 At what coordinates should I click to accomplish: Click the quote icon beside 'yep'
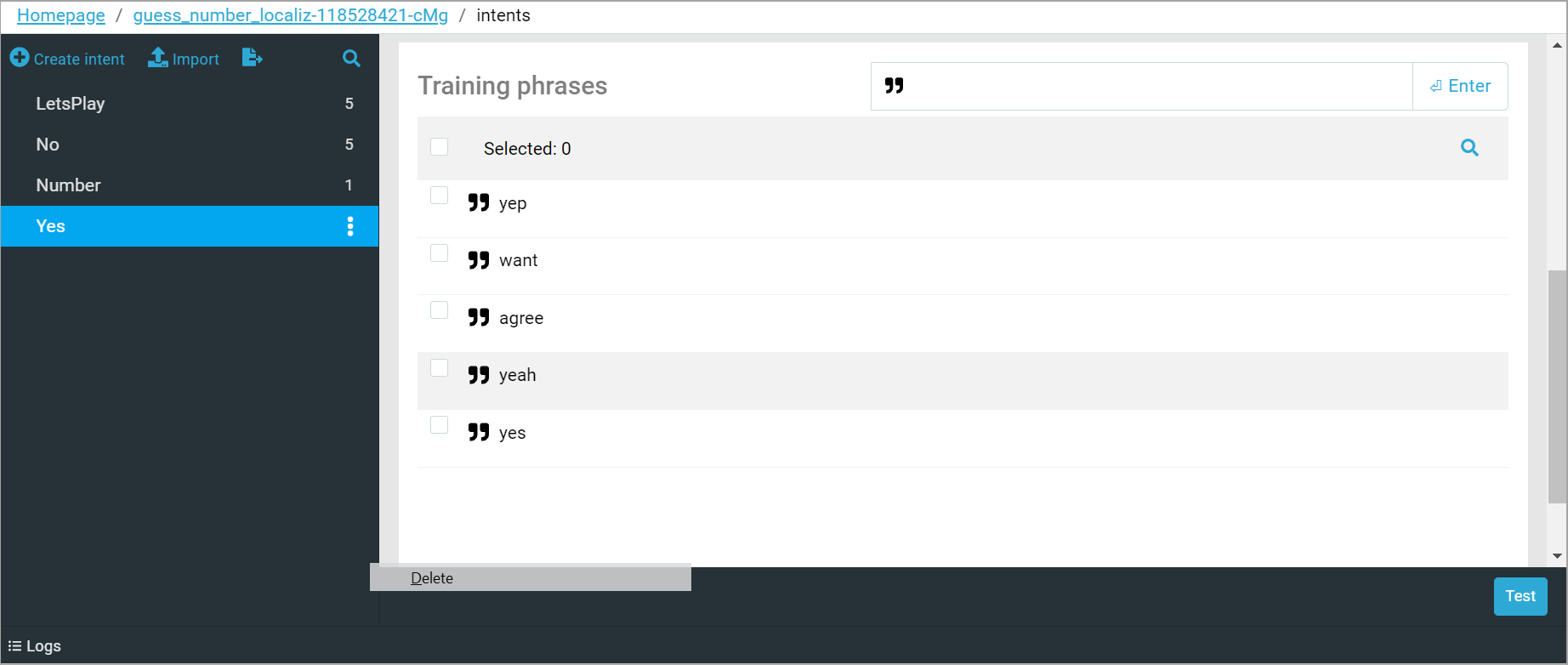pyautogui.click(x=479, y=202)
